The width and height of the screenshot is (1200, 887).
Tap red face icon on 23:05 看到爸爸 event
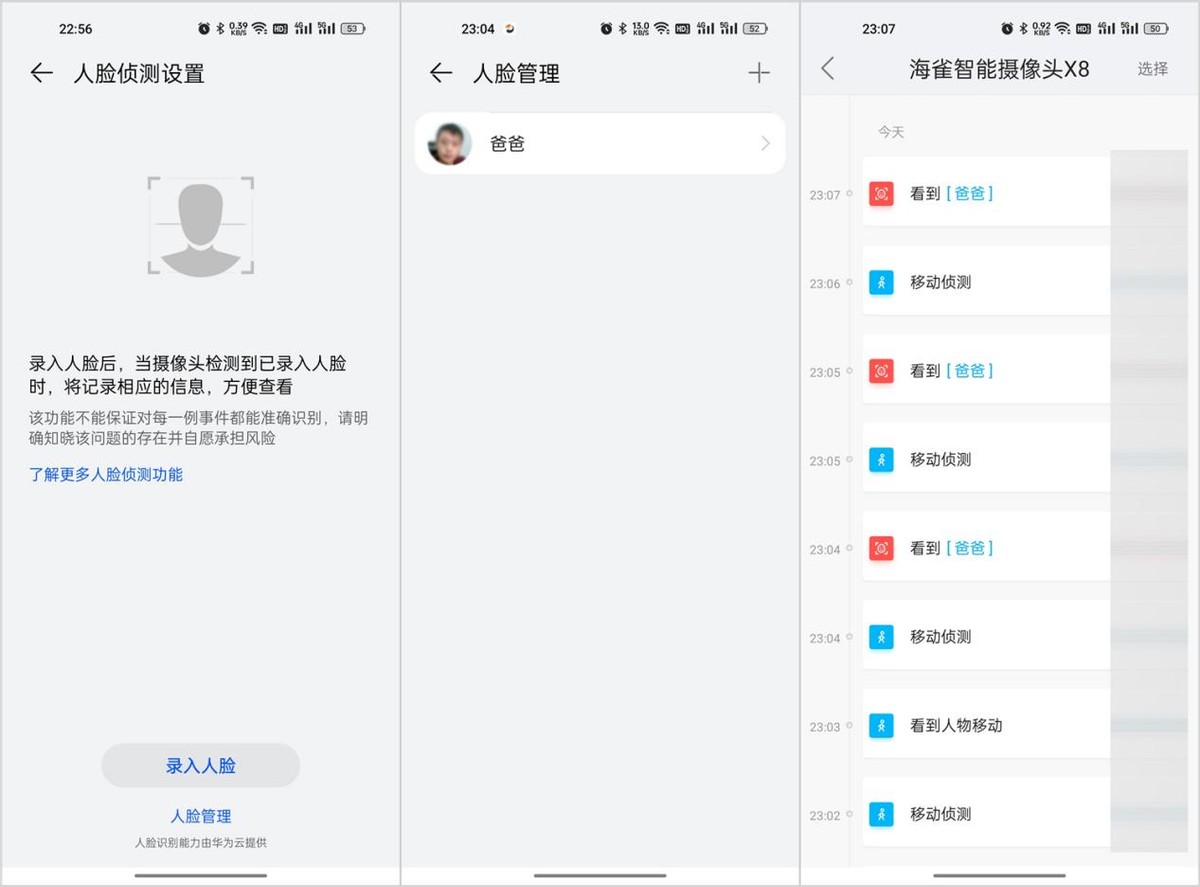click(881, 371)
